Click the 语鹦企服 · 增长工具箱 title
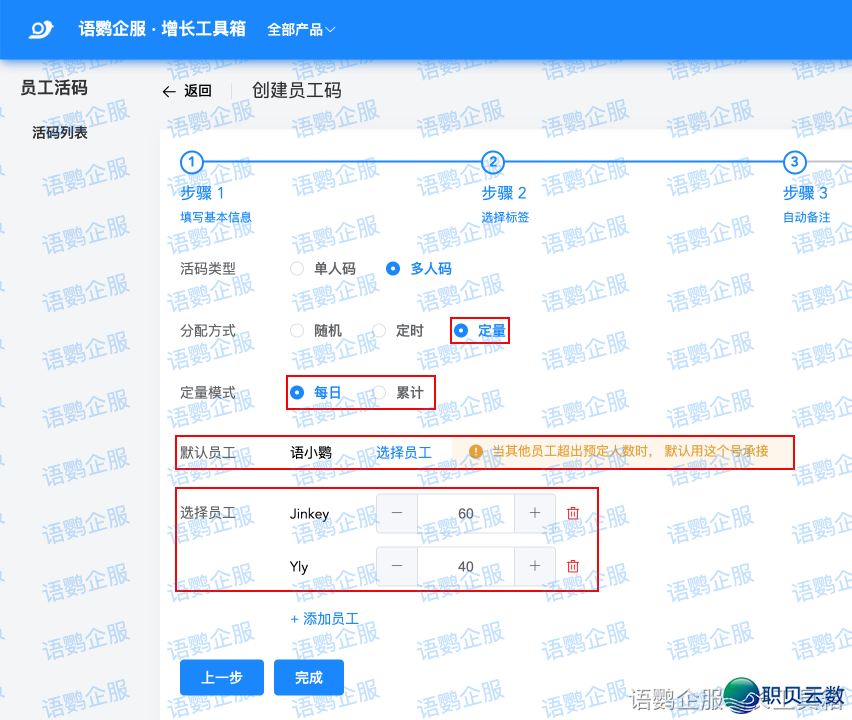 [x=162, y=29]
